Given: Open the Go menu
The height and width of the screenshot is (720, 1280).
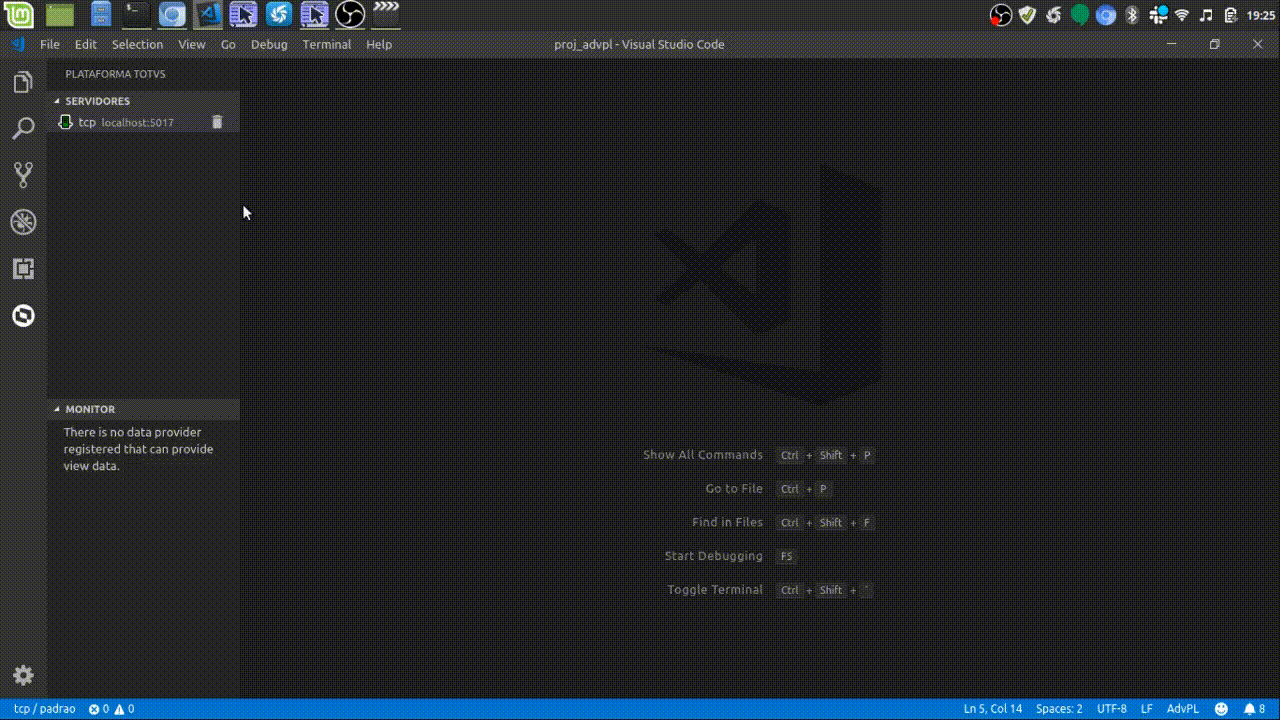Looking at the screenshot, I should point(228,44).
